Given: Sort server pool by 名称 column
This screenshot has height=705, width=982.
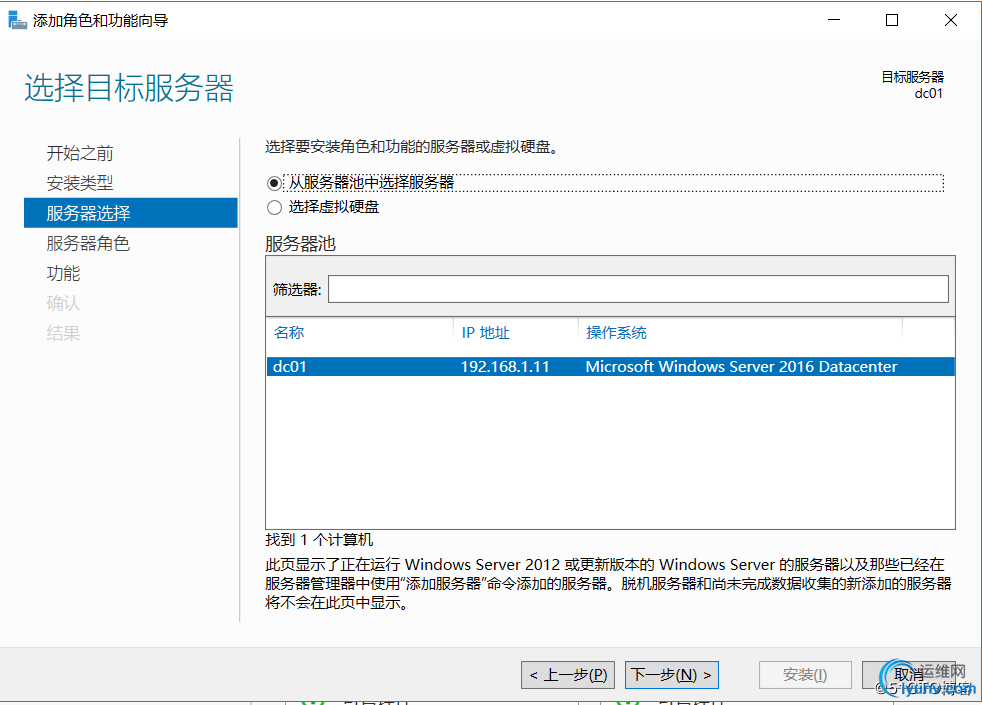Looking at the screenshot, I should 289,332.
